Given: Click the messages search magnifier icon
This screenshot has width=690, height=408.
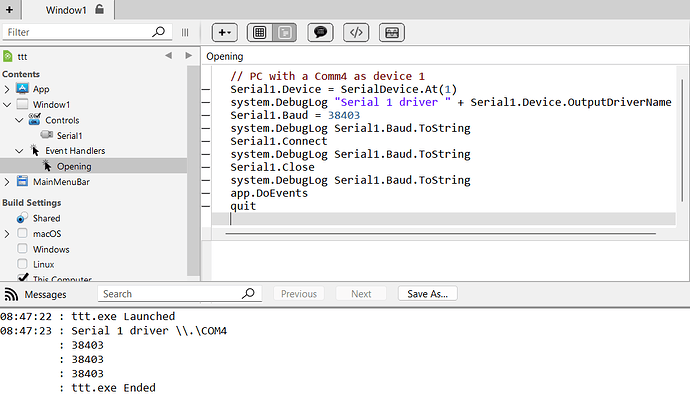Looking at the screenshot, I should 249,294.
